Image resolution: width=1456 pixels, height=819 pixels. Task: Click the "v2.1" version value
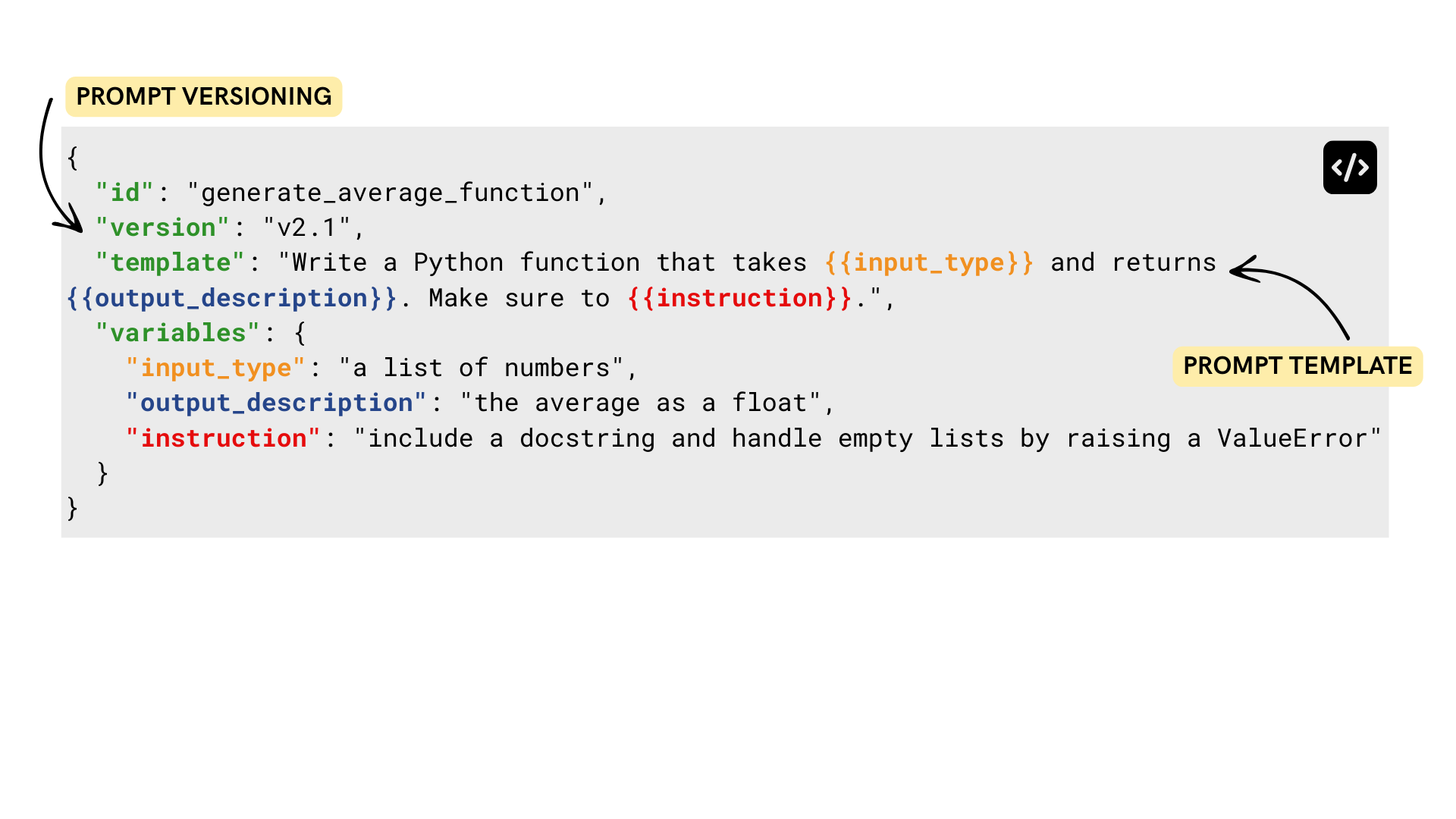tap(307, 227)
